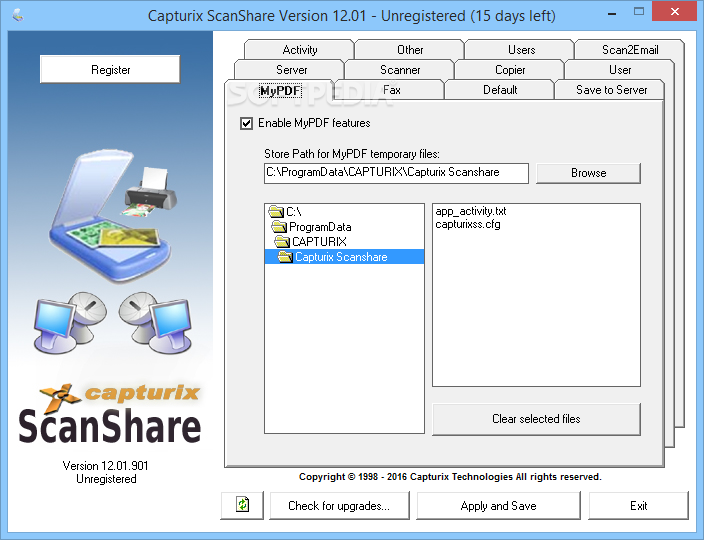The height and width of the screenshot is (540, 704).
Task: Close the Capturix ScanShare window
Action: (x=674, y=12)
